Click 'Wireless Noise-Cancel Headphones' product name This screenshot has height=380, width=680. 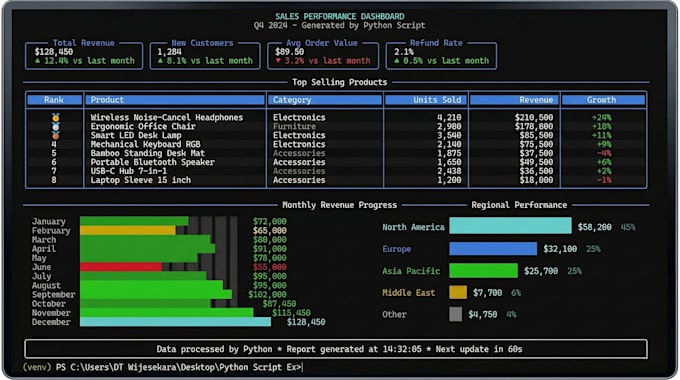pyautogui.click(x=167, y=118)
